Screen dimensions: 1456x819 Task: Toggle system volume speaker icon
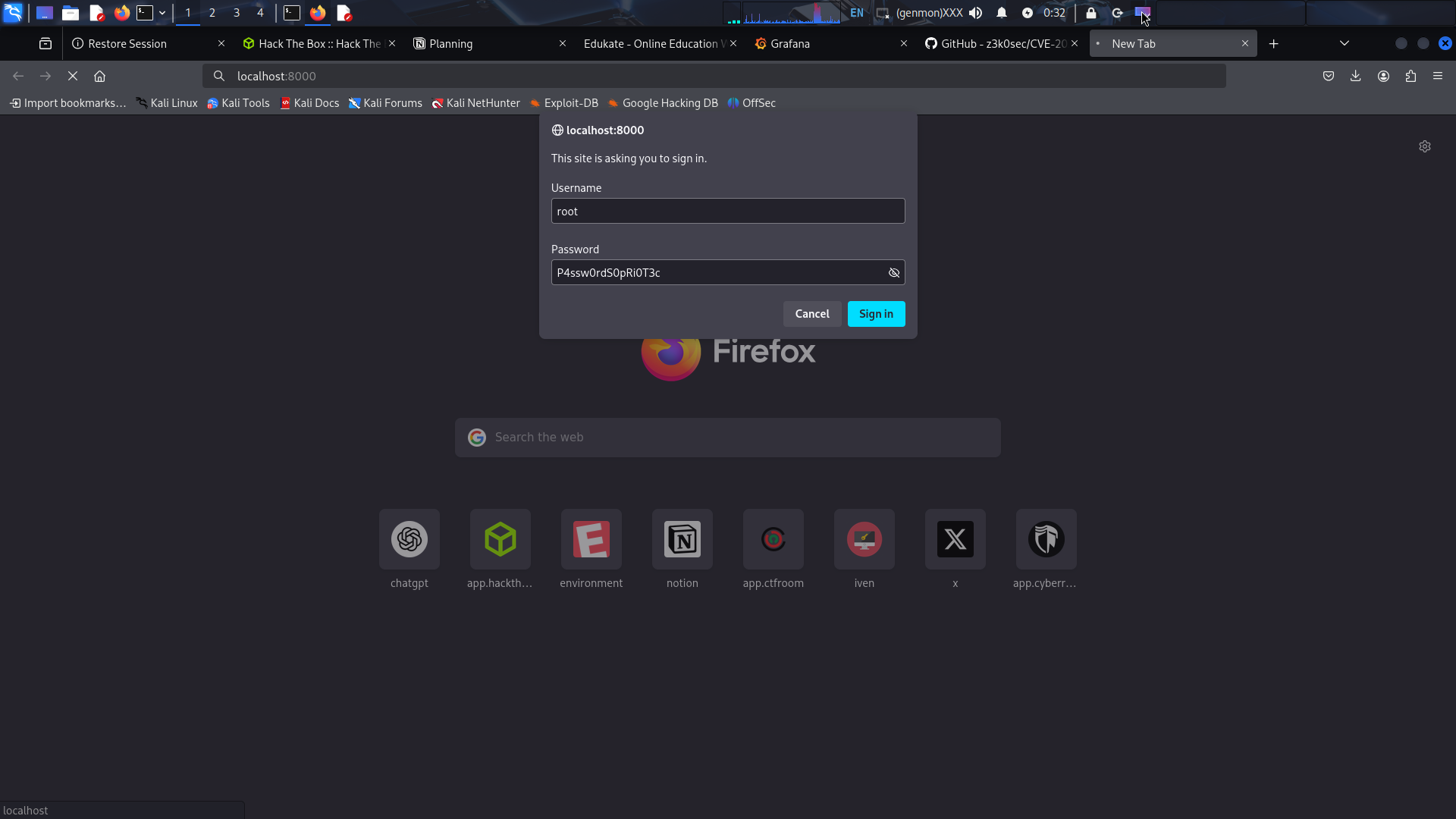pos(976,13)
